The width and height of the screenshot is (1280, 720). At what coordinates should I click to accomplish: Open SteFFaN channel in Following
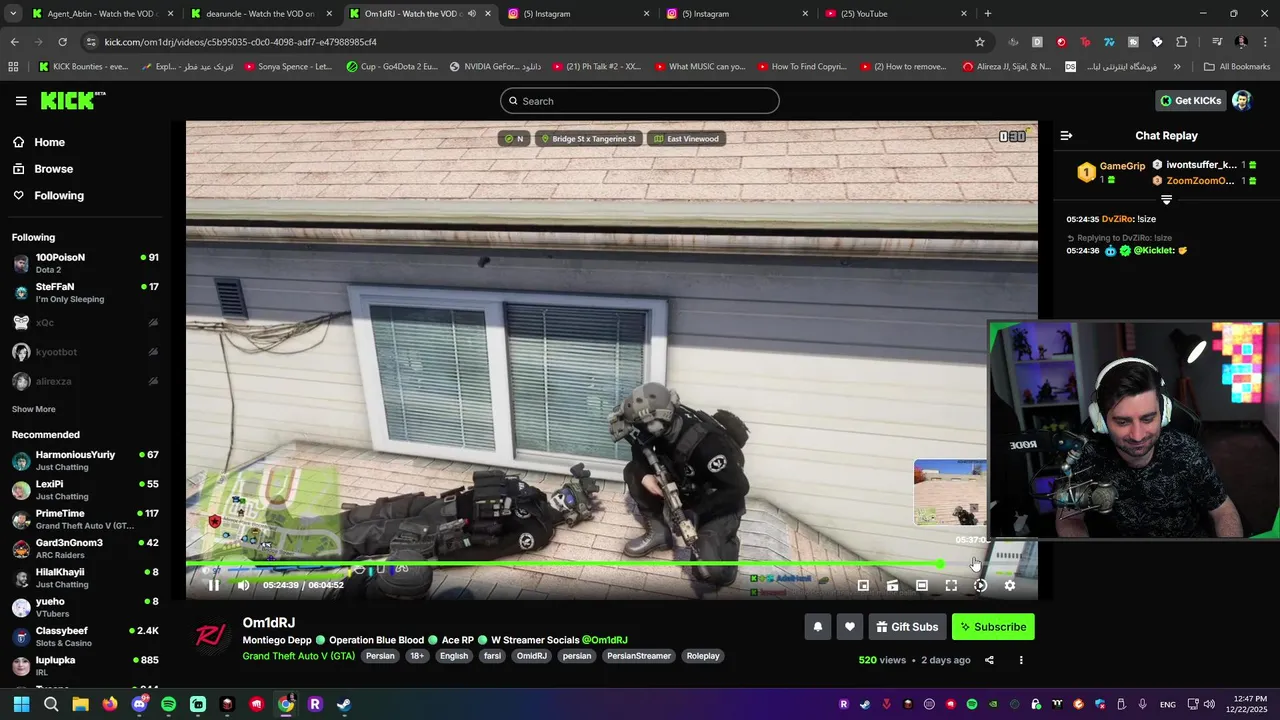coord(85,292)
